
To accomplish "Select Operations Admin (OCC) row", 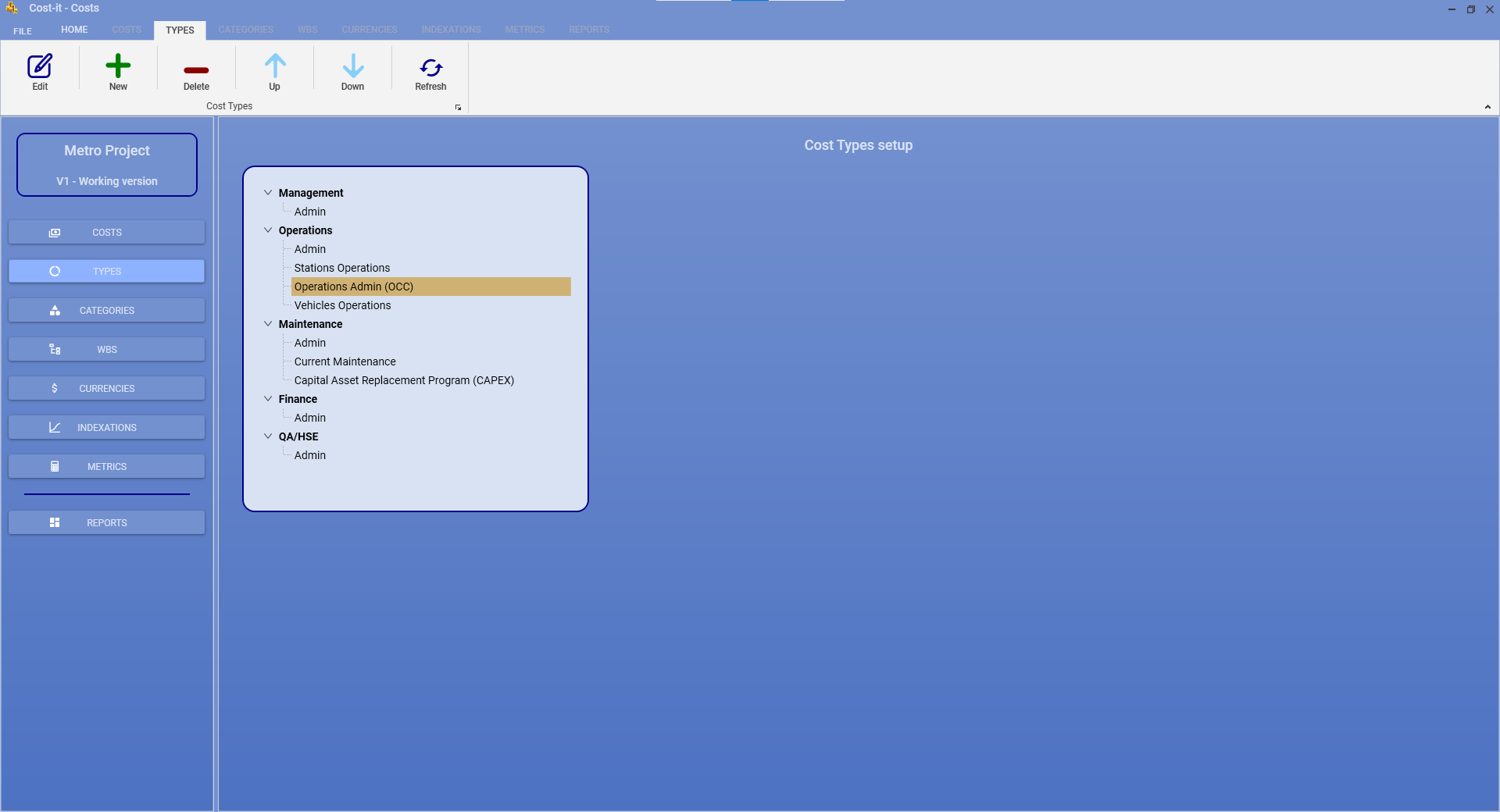I will pos(431,287).
